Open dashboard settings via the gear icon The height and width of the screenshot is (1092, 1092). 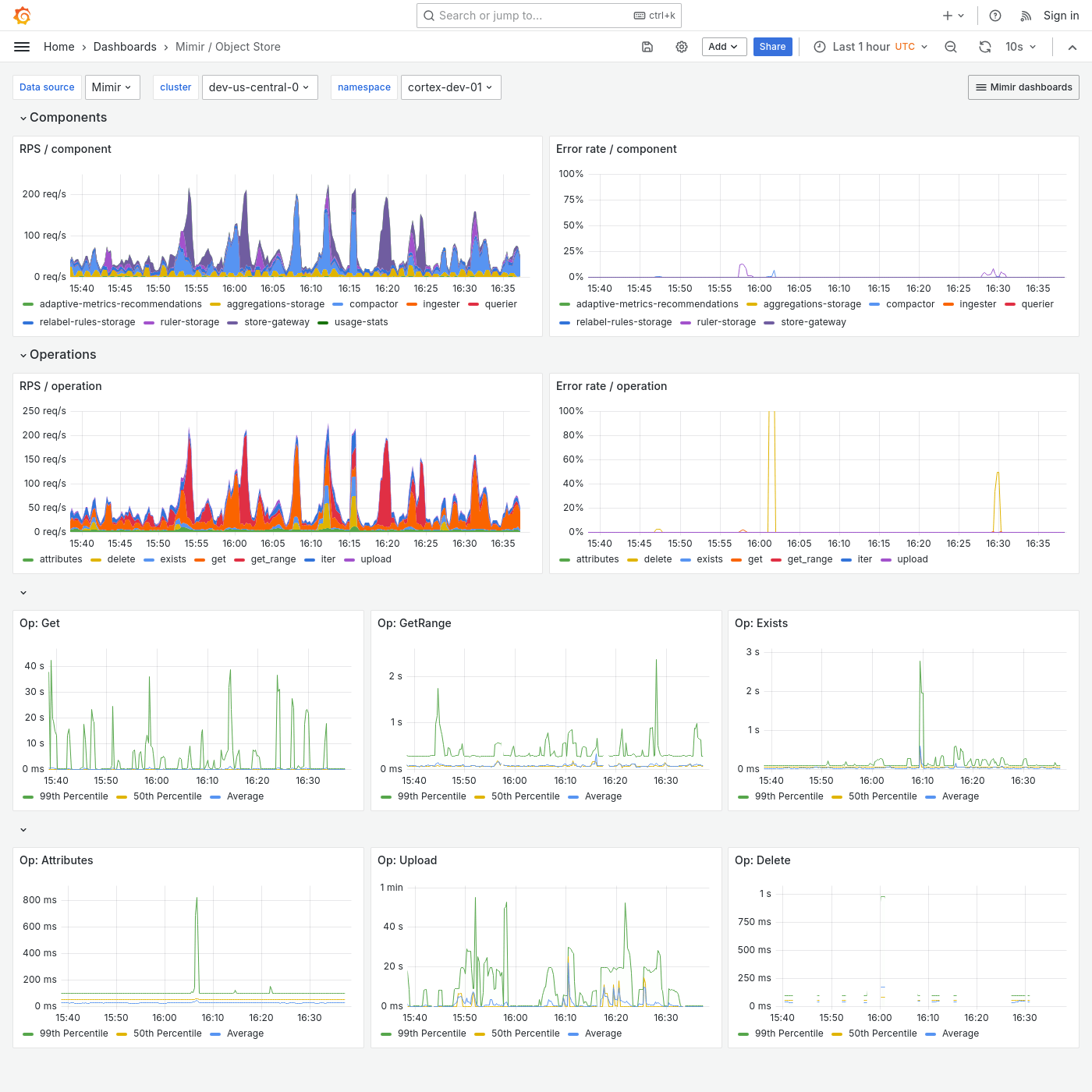coord(682,47)
